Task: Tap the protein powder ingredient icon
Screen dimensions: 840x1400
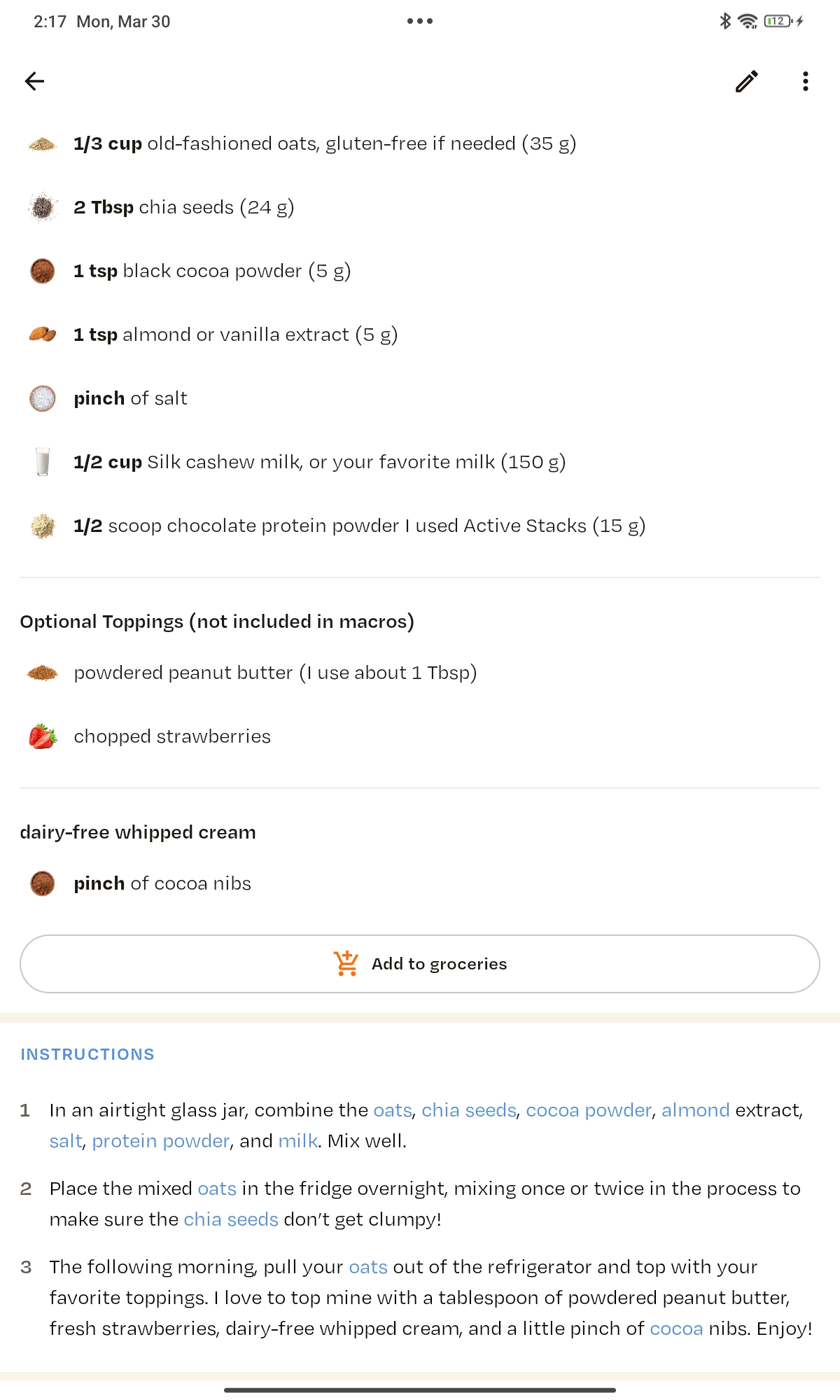Action: [x=43, y=526]
